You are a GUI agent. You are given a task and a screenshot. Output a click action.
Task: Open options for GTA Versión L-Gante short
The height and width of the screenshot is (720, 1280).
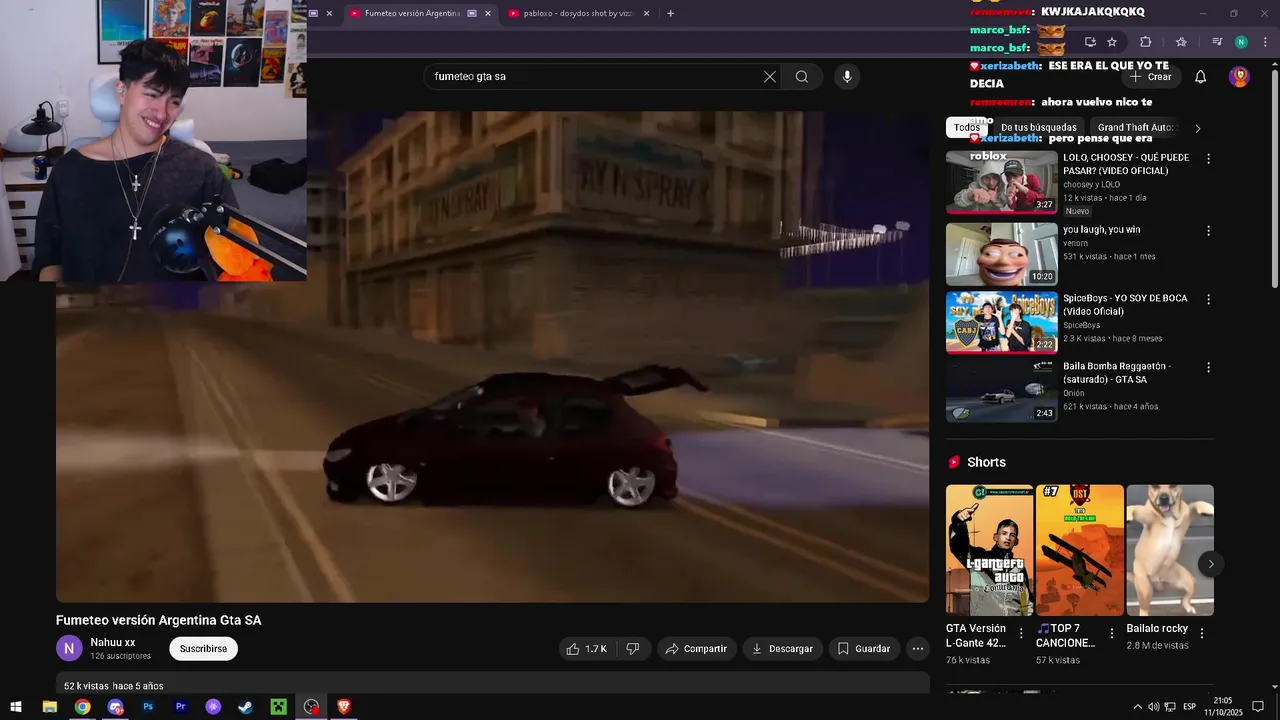click(x=1021, y=633)
